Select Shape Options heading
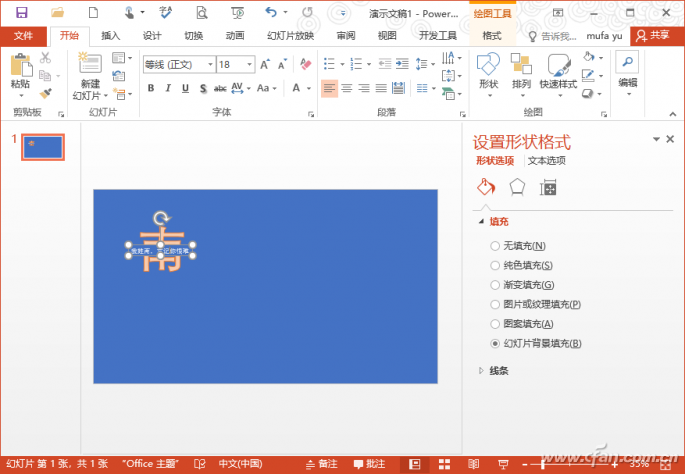Screen dimensions: 685x474 tap(495, 161)
